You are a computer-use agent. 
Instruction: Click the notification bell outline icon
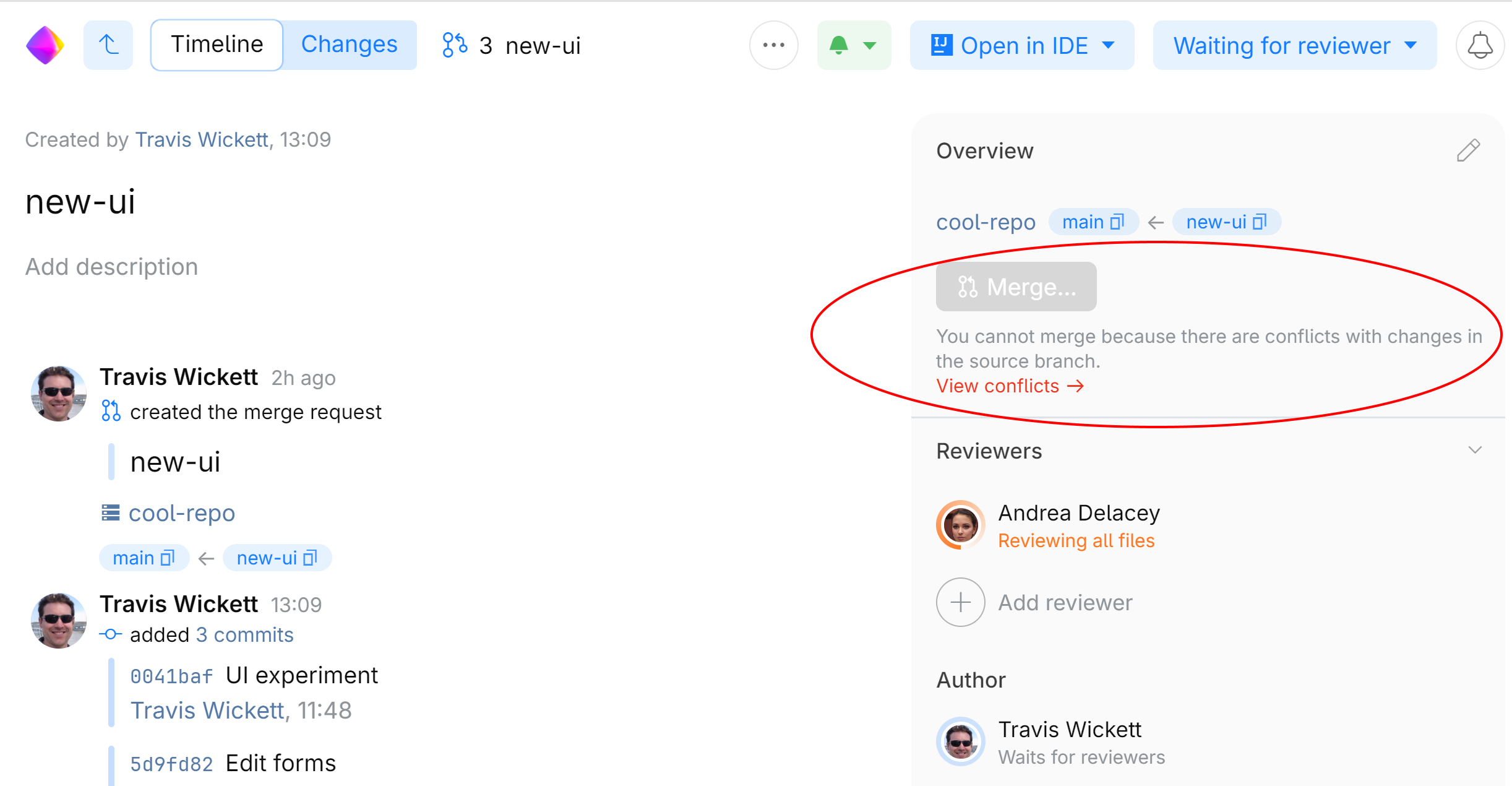[1479, 45]
